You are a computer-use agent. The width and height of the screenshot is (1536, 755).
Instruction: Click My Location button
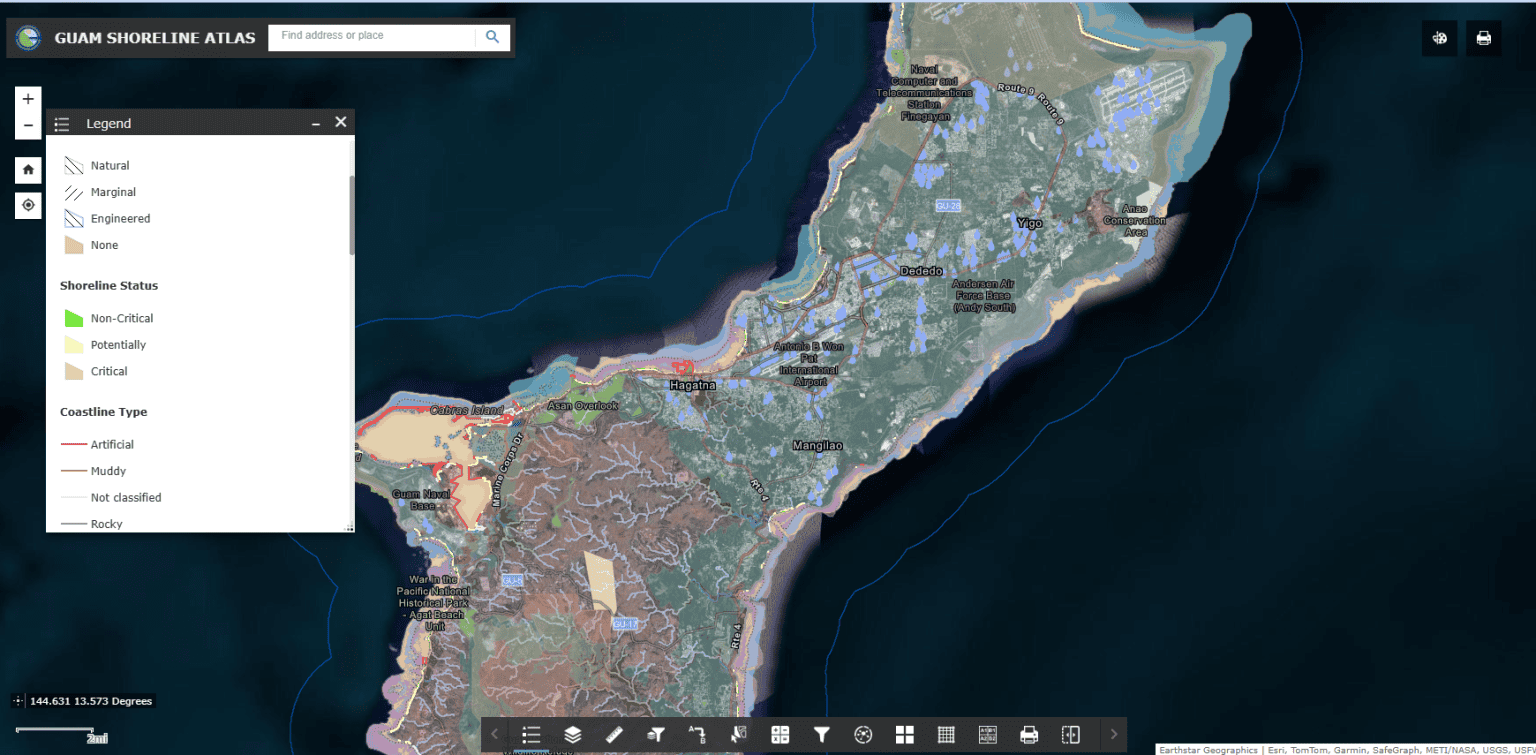tap(28, 205)
